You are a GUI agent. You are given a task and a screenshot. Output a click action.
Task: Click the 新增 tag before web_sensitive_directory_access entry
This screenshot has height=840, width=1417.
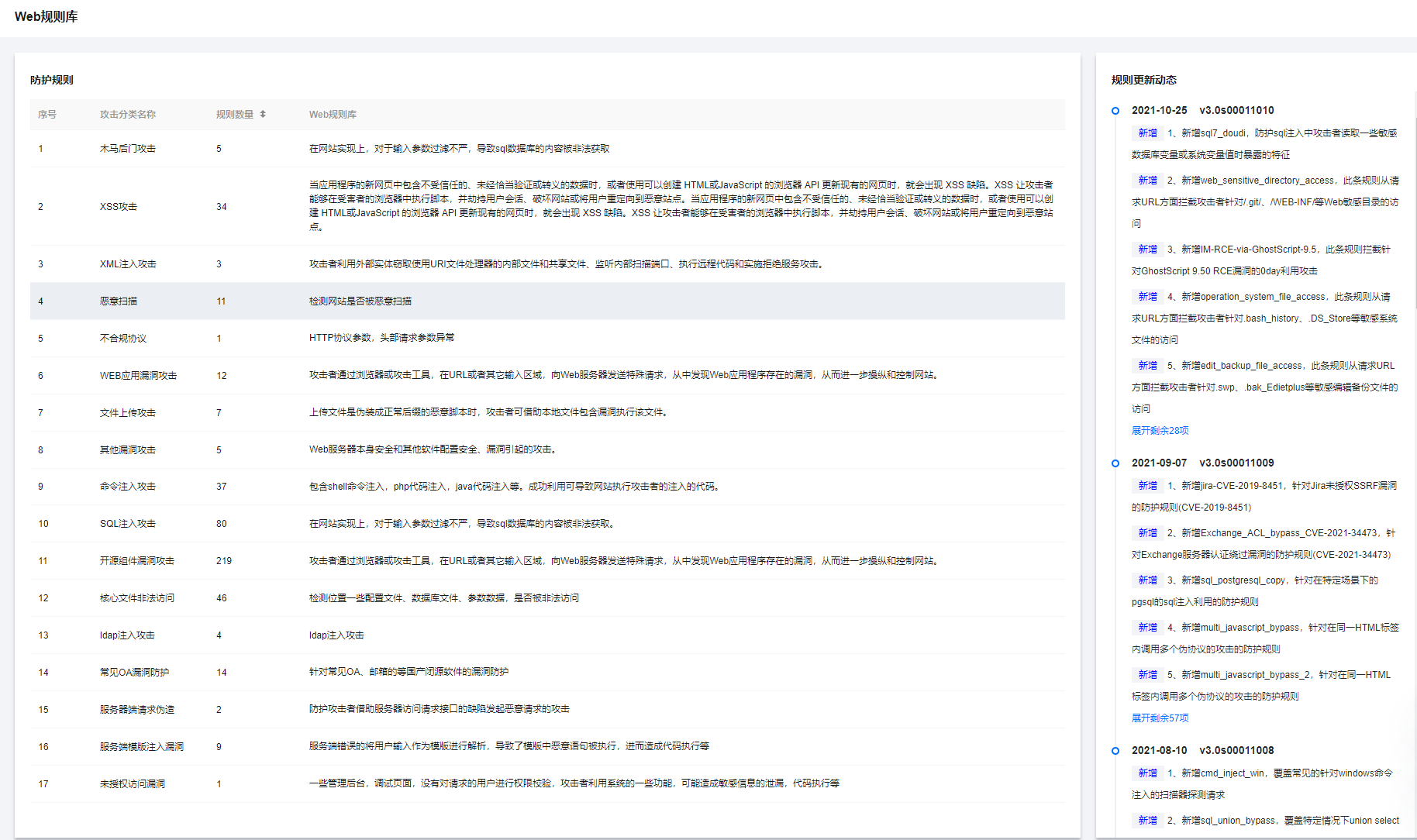click(1147, 181)
